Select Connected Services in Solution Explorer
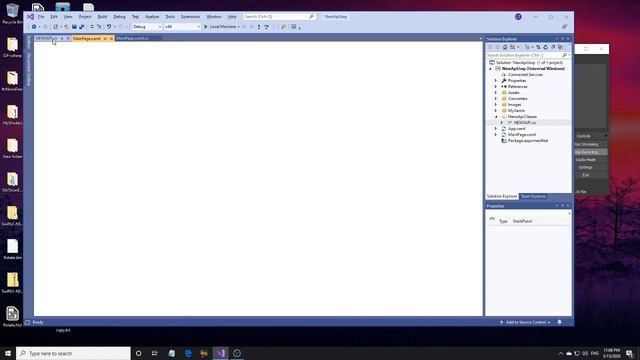 tap(525, 75)
